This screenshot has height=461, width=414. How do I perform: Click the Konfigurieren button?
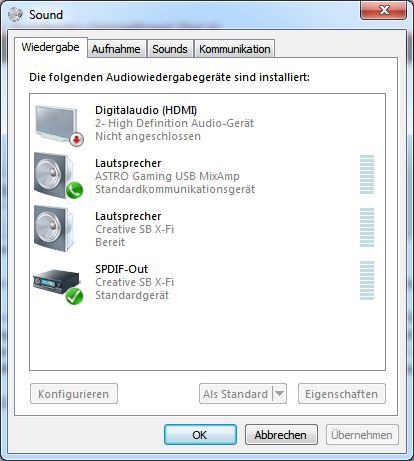[x=74, y=394]
